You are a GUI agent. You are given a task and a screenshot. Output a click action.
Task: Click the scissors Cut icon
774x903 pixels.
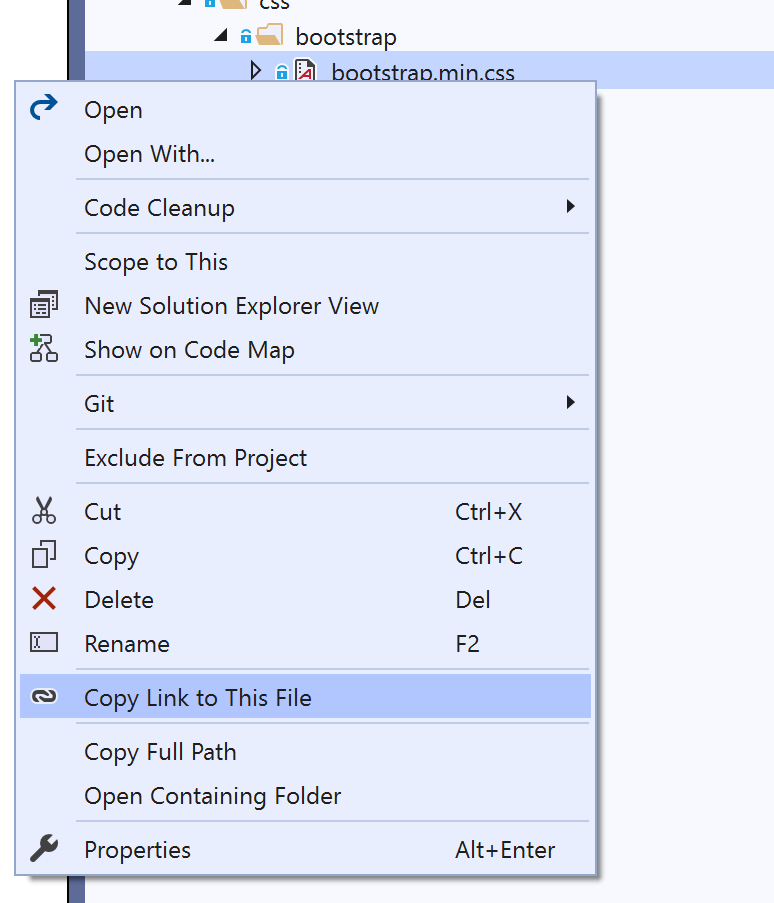click(44, 512)
